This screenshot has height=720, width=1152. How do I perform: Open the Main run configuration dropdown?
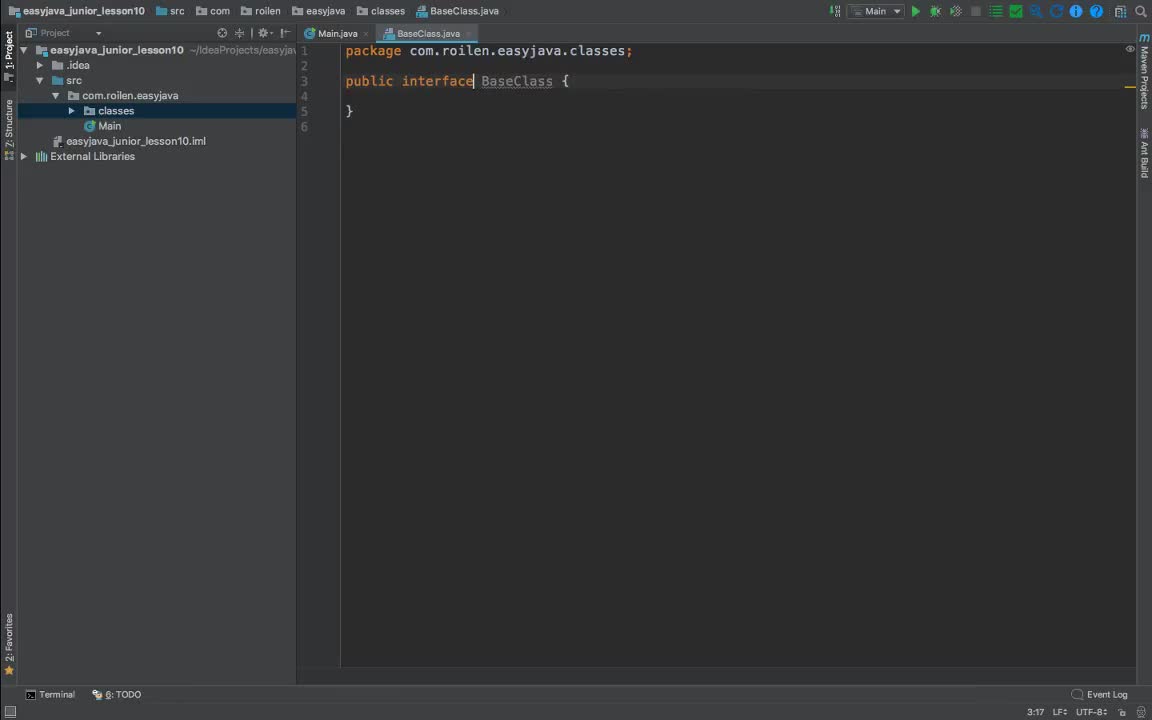point(876,12)
